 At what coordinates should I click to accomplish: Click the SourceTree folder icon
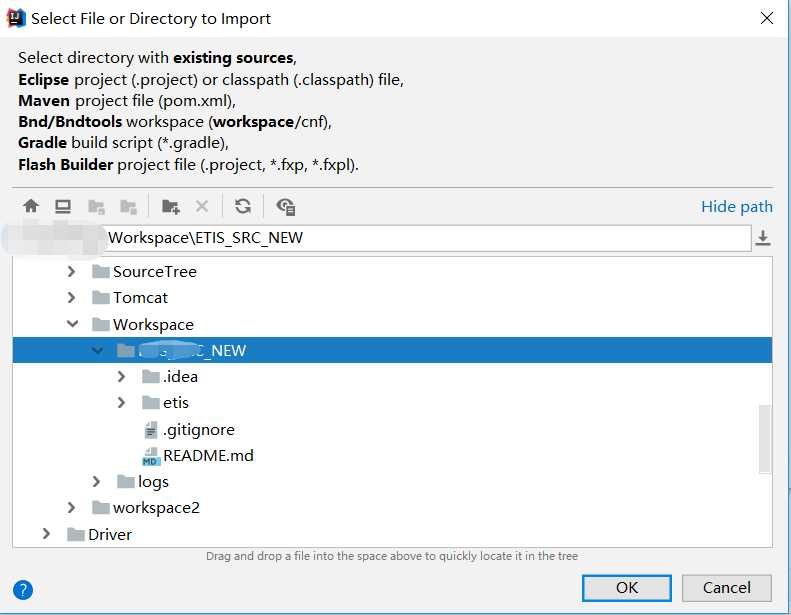pos(101,272)
